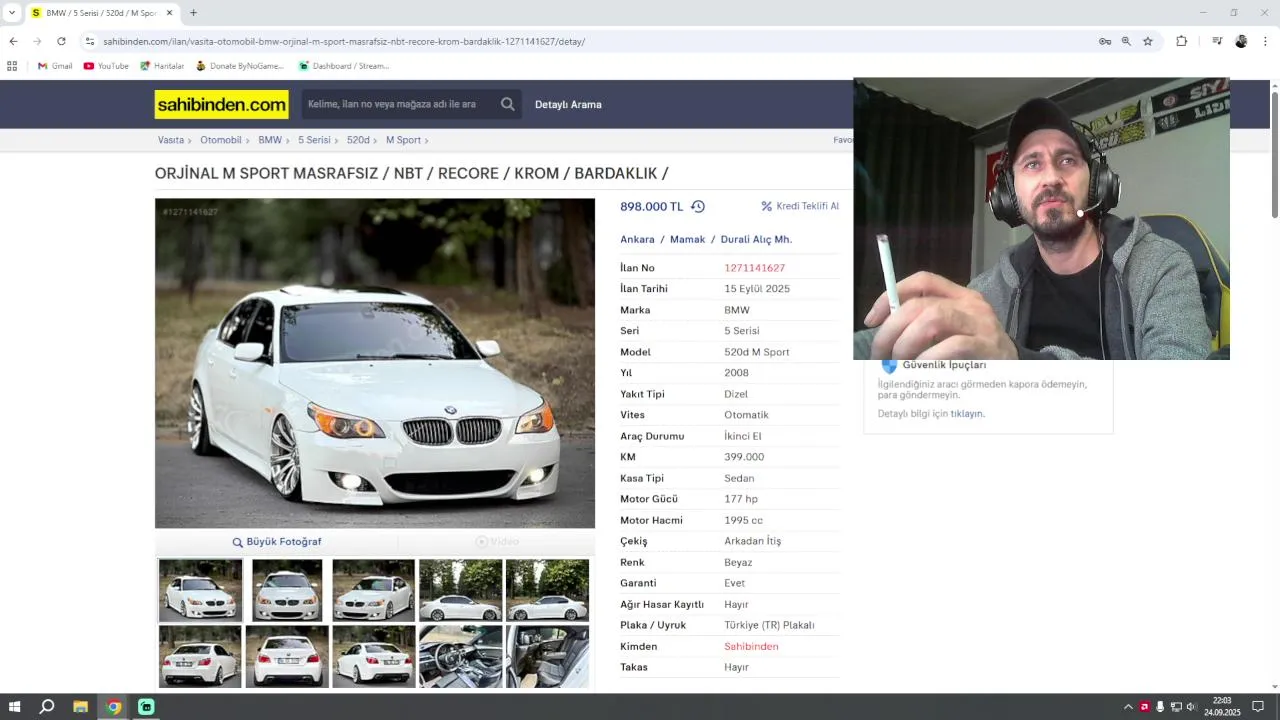This screenshot has height=720, width=1280.
Task: Open the Chrome profile avatar
Action: pyautogui.click(x=1241, y=41)
